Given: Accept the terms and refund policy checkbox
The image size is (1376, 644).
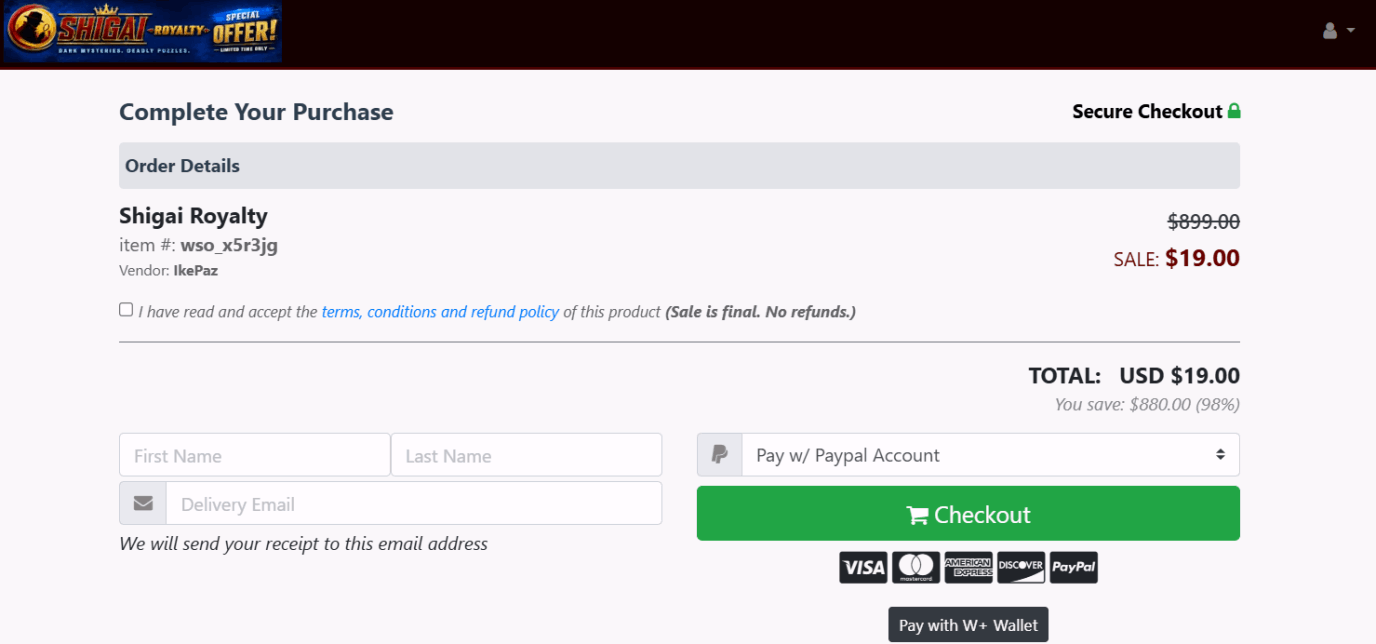Looking at the screenshot, I should 126,310.
